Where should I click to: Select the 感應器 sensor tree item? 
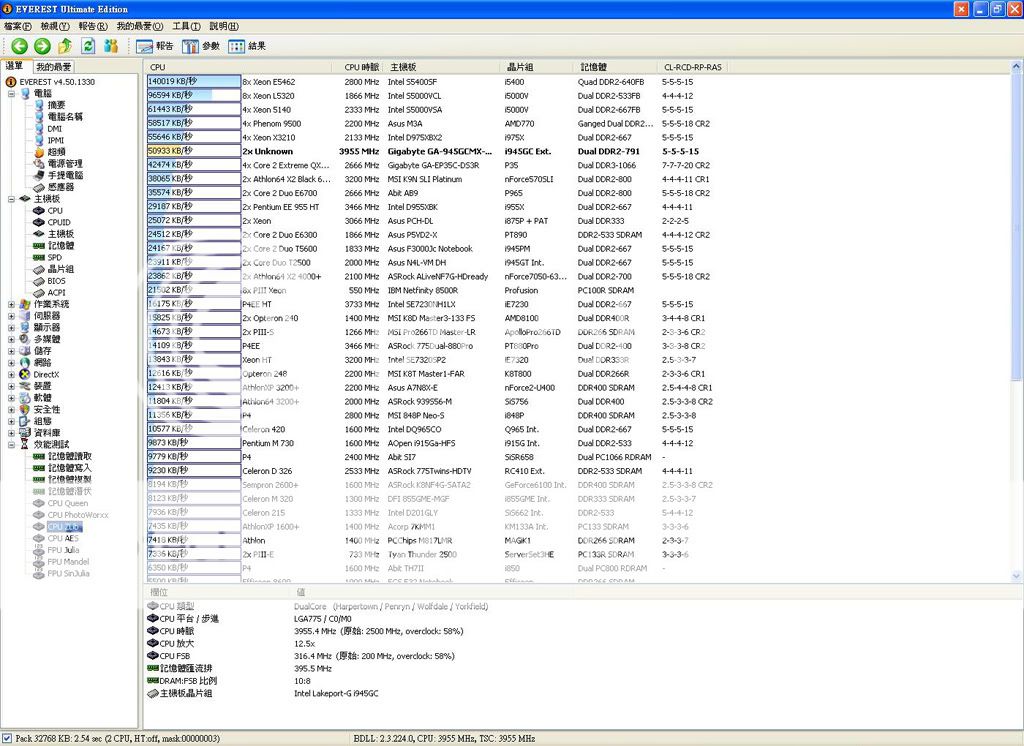[61, 187]
